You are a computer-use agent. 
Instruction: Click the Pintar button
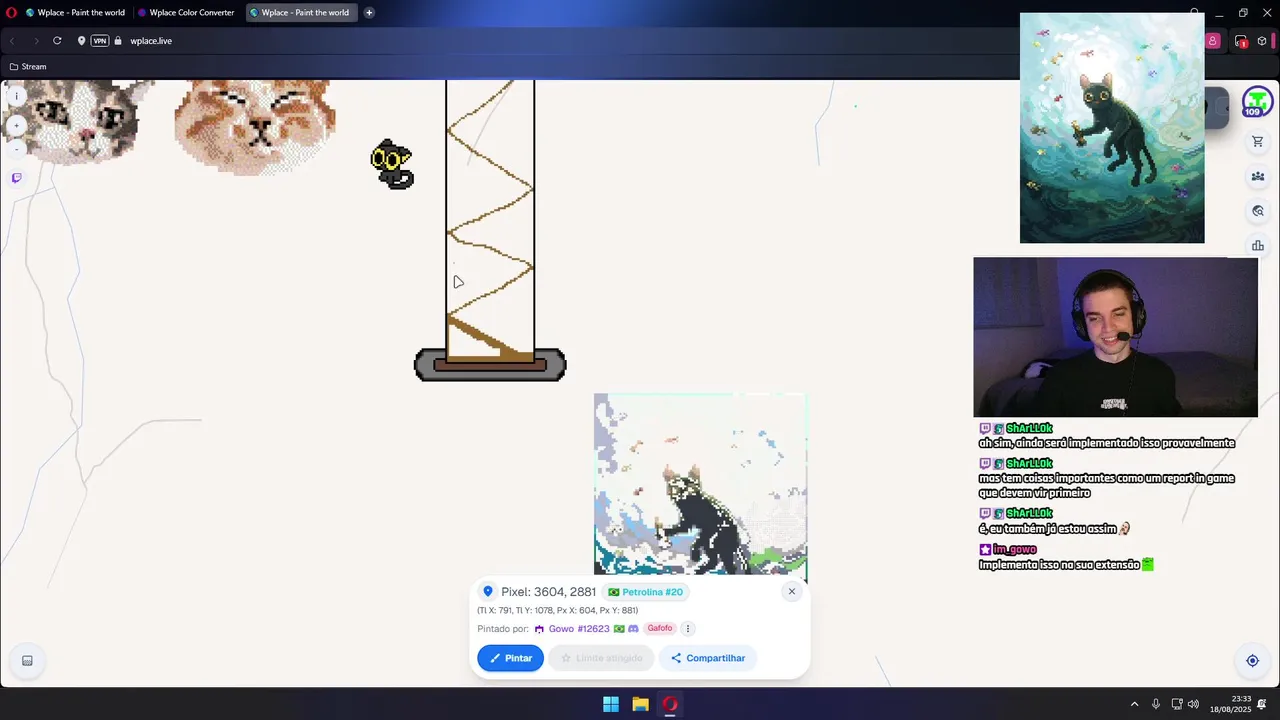tap(511, 658)
